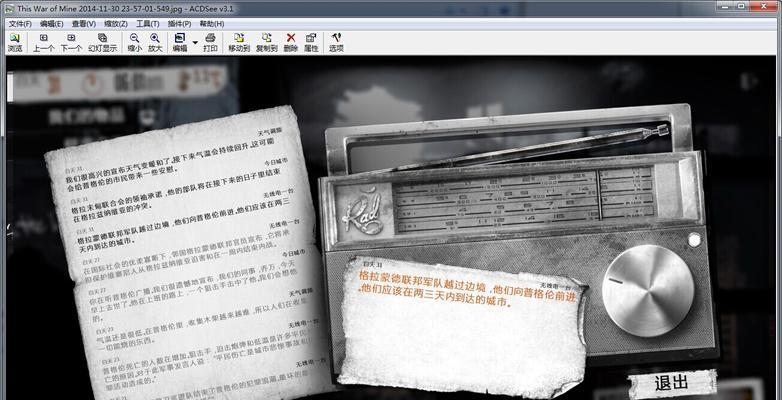The height and width of the screenshot is (400, 782).
Task: Zoom in with the 放大 magnifier
Action: point(155,43)
